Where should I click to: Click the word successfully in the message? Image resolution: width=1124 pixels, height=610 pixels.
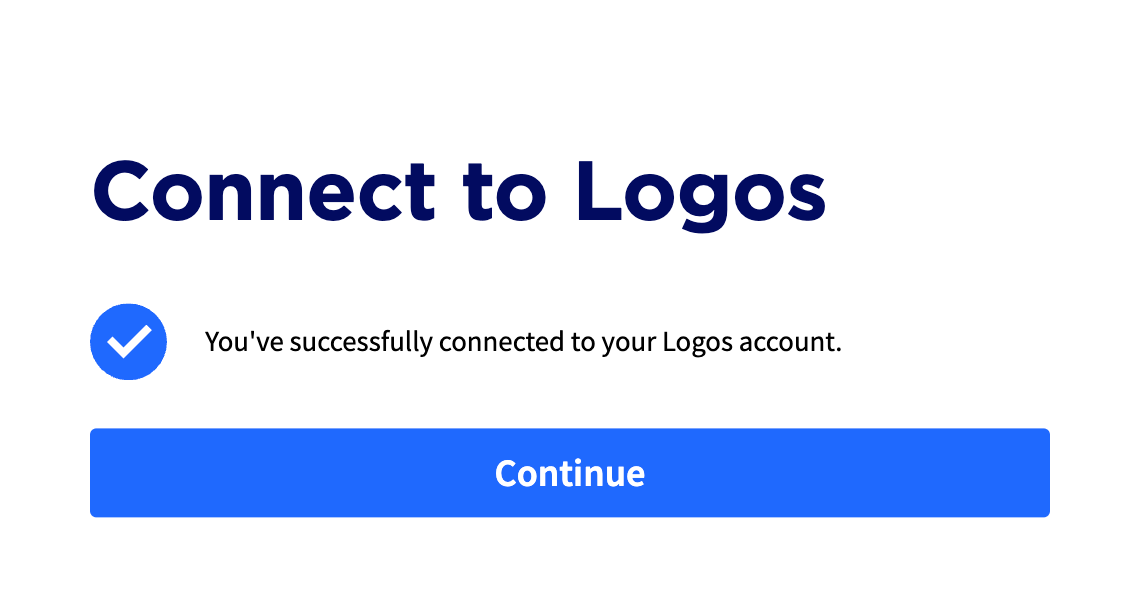361,342
